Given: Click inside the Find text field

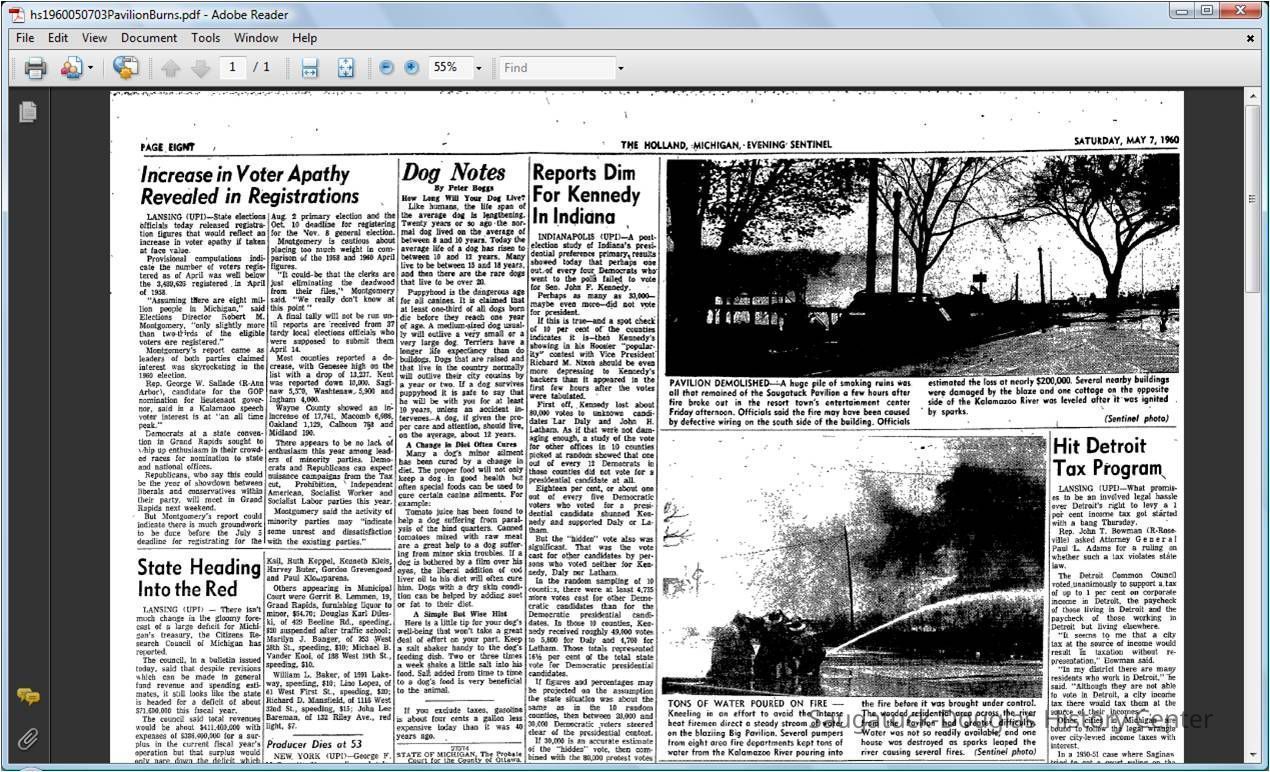Looking at the screenshot, I should (x=555, y=68).
